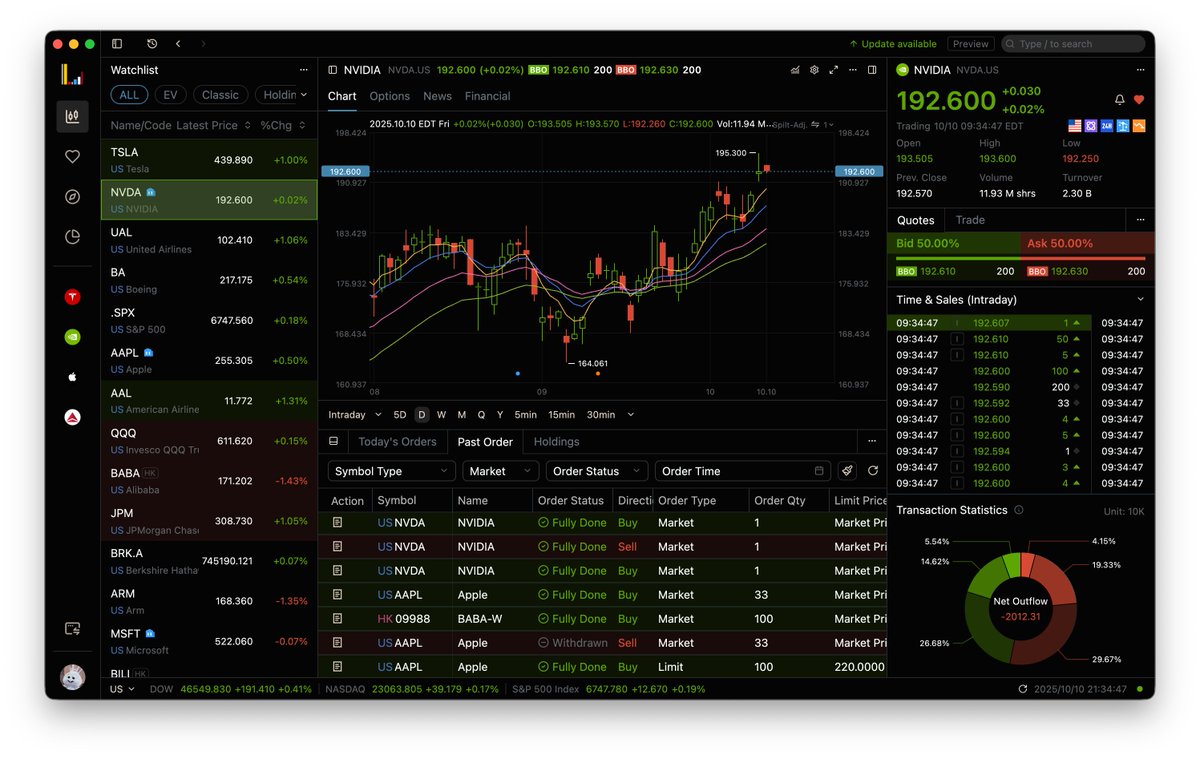Go back using the left arrow in the title bar
This screenshot has width=1200, height=759.
(178, 44)
